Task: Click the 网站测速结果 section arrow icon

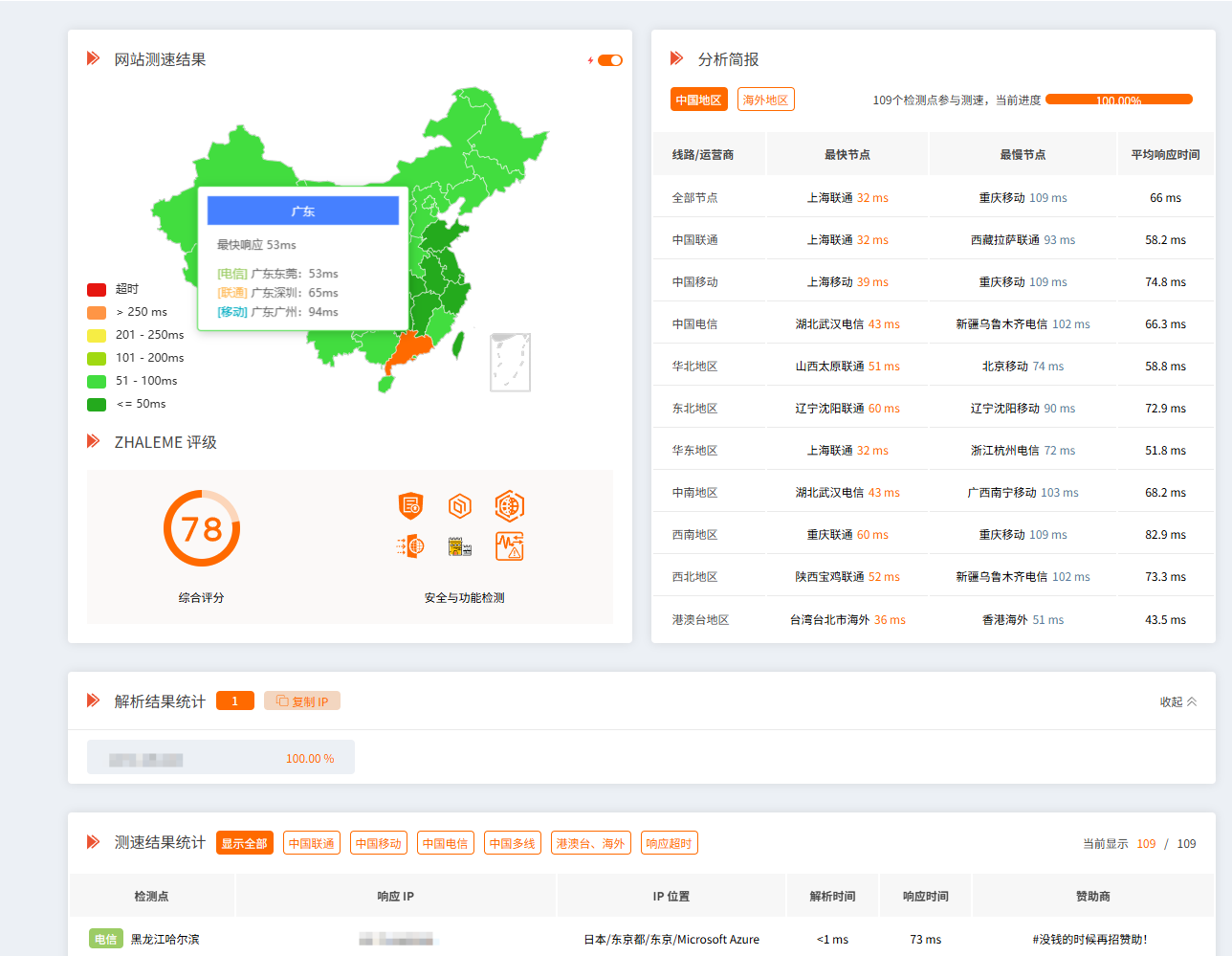Action: [93, 58]
